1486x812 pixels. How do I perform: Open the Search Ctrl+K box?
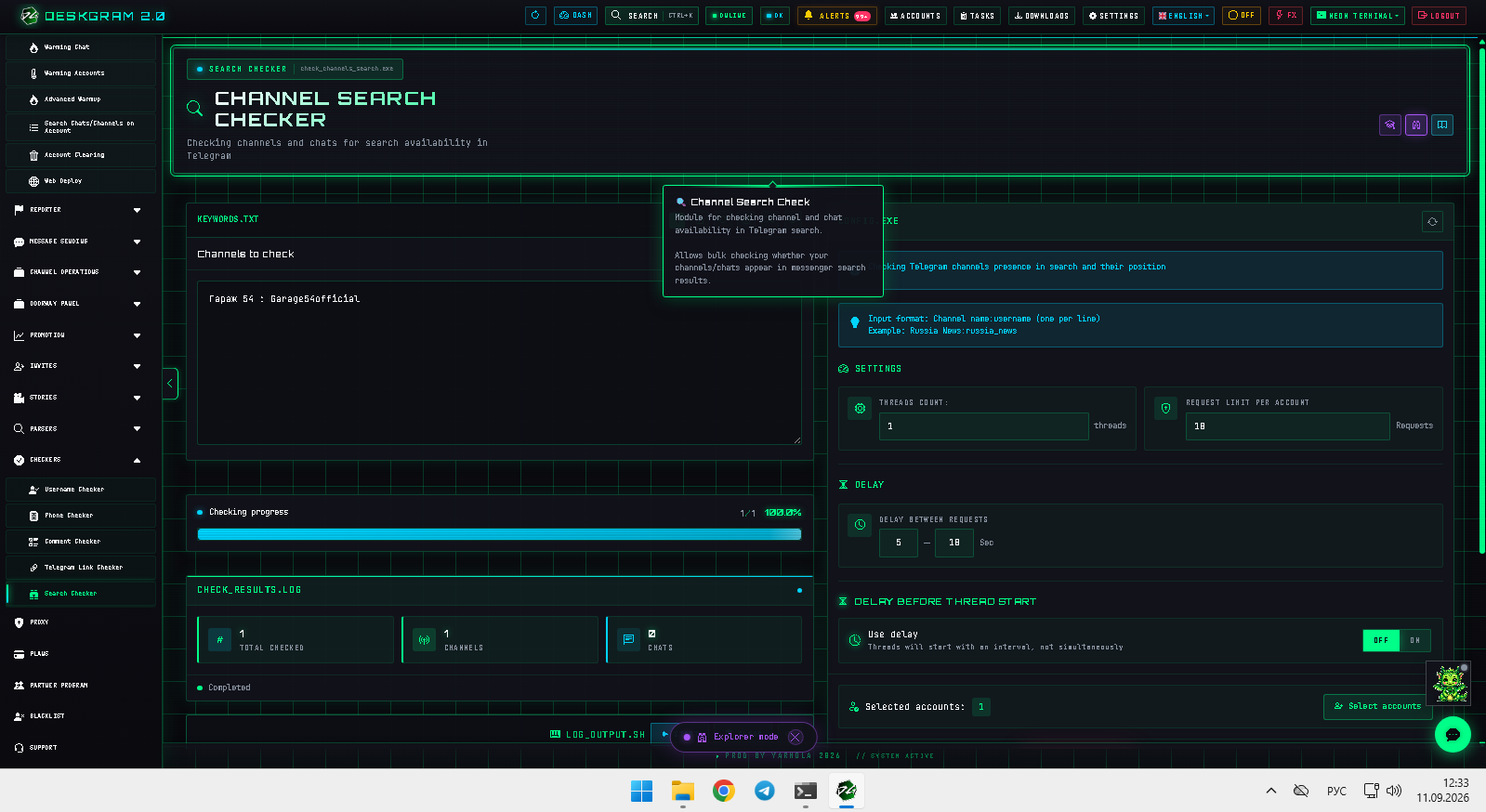651,15
